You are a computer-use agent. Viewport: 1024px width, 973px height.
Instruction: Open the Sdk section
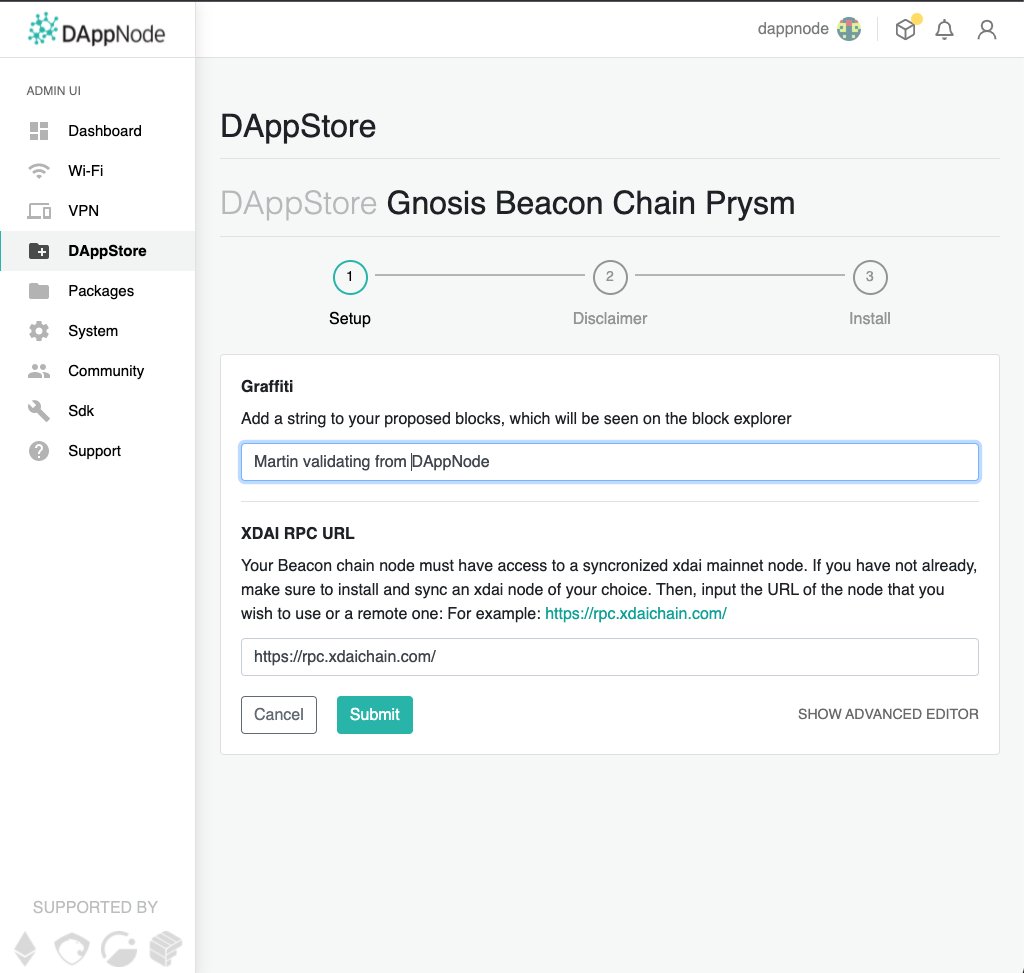pyautogui.click(x=97, y=411)
